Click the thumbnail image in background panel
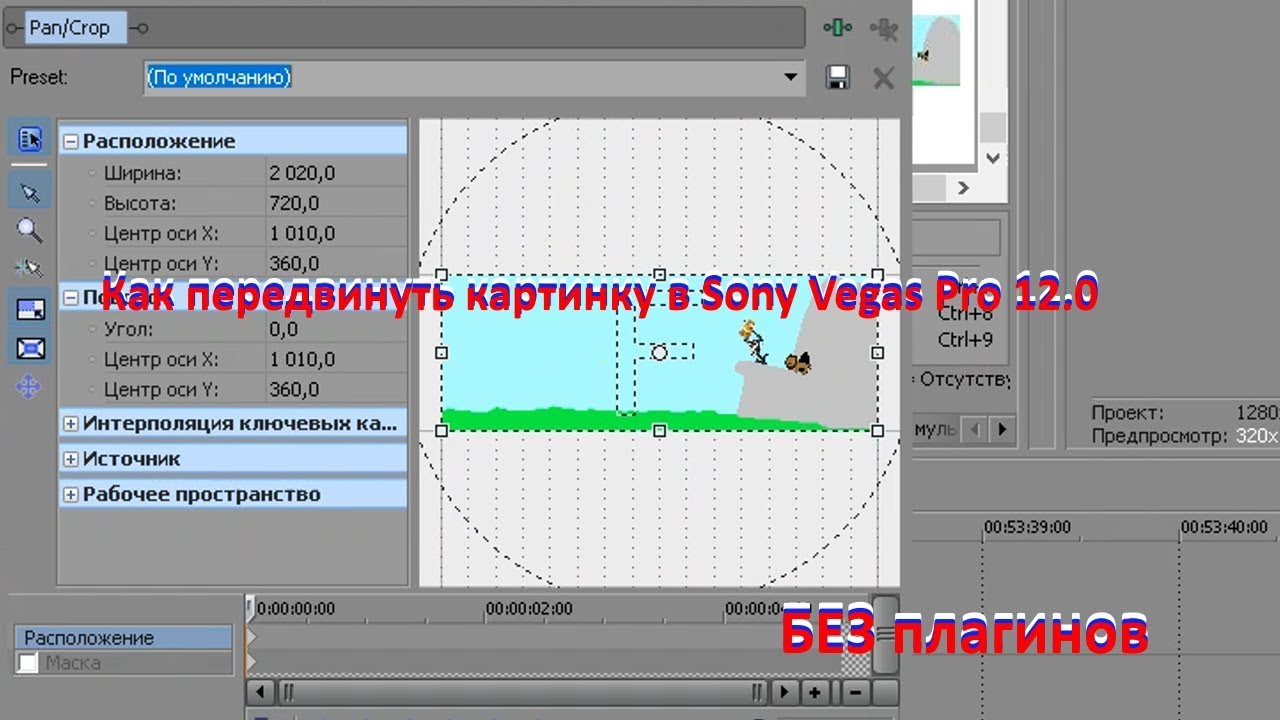Screen dimensions: 1280x720 pyautogui.click(x=937, y=50)
